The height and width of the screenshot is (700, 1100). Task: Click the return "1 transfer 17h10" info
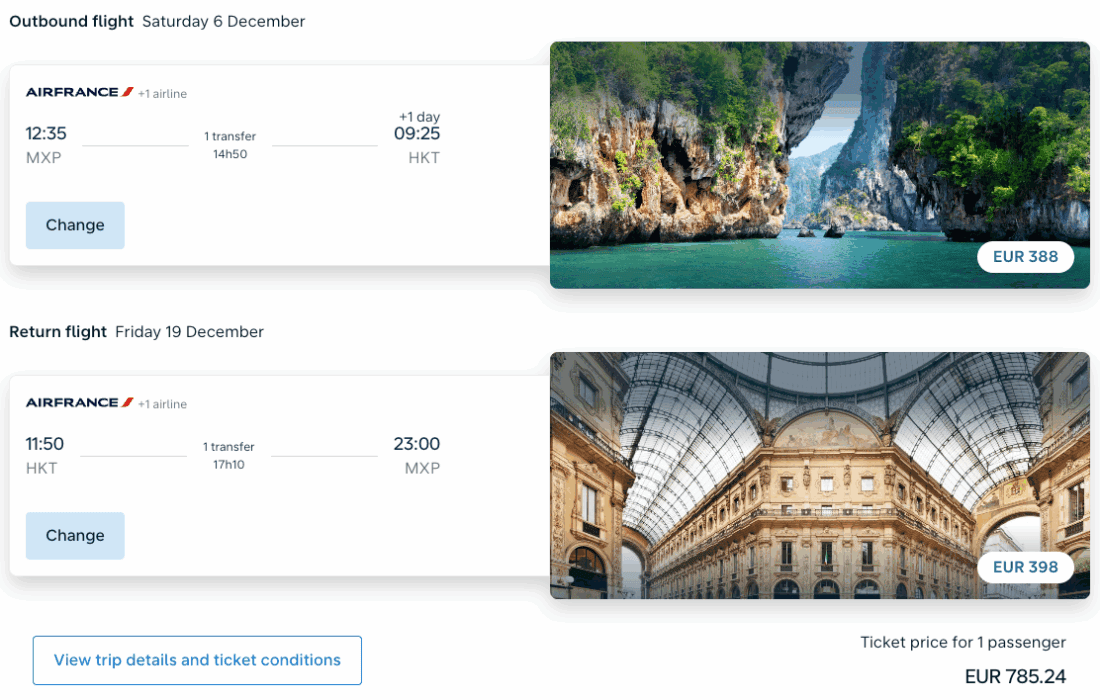[x=229, y=456]
